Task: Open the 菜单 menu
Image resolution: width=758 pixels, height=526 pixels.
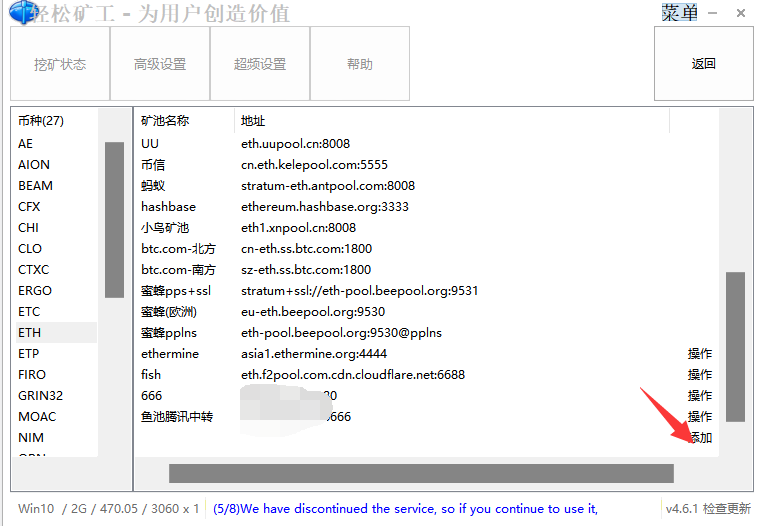Action: tap(679, 13)
